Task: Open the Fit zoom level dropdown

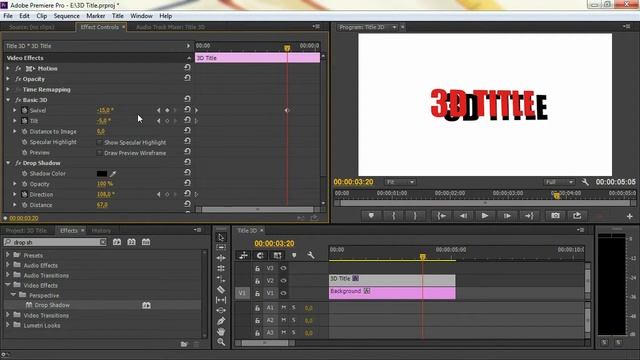Action: point(400,182)
